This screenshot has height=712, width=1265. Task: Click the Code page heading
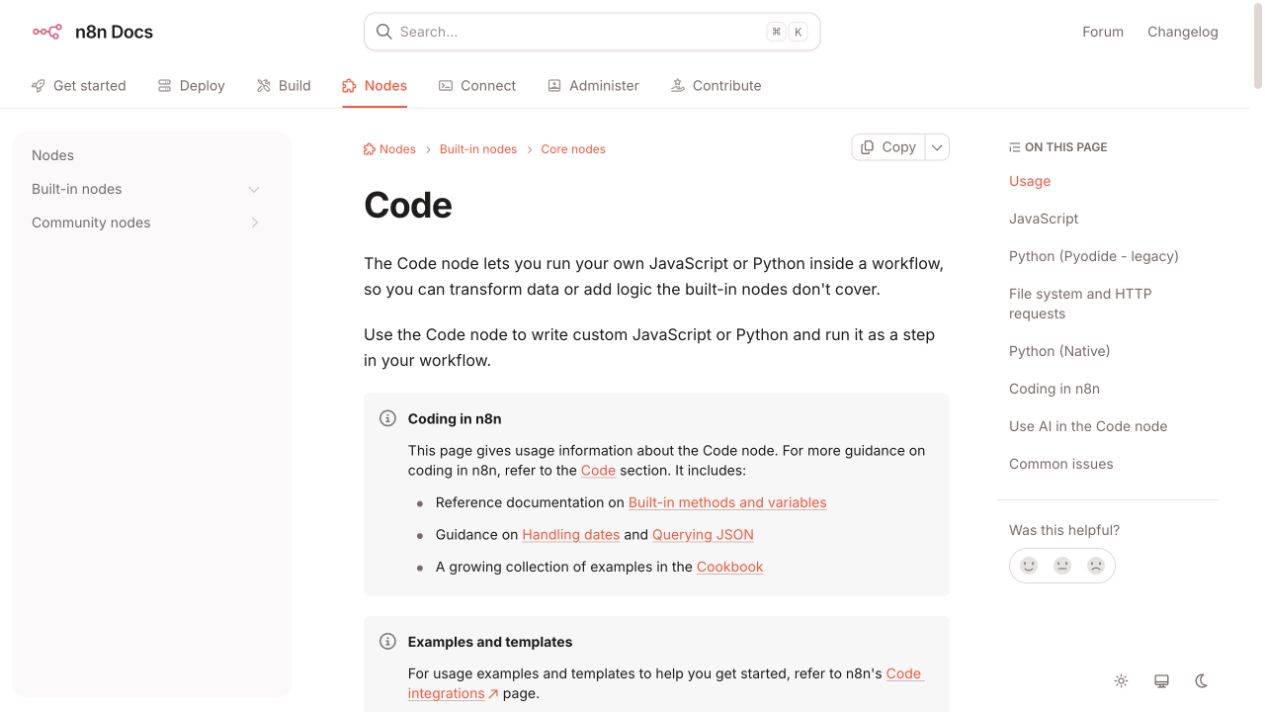(408, 205)
